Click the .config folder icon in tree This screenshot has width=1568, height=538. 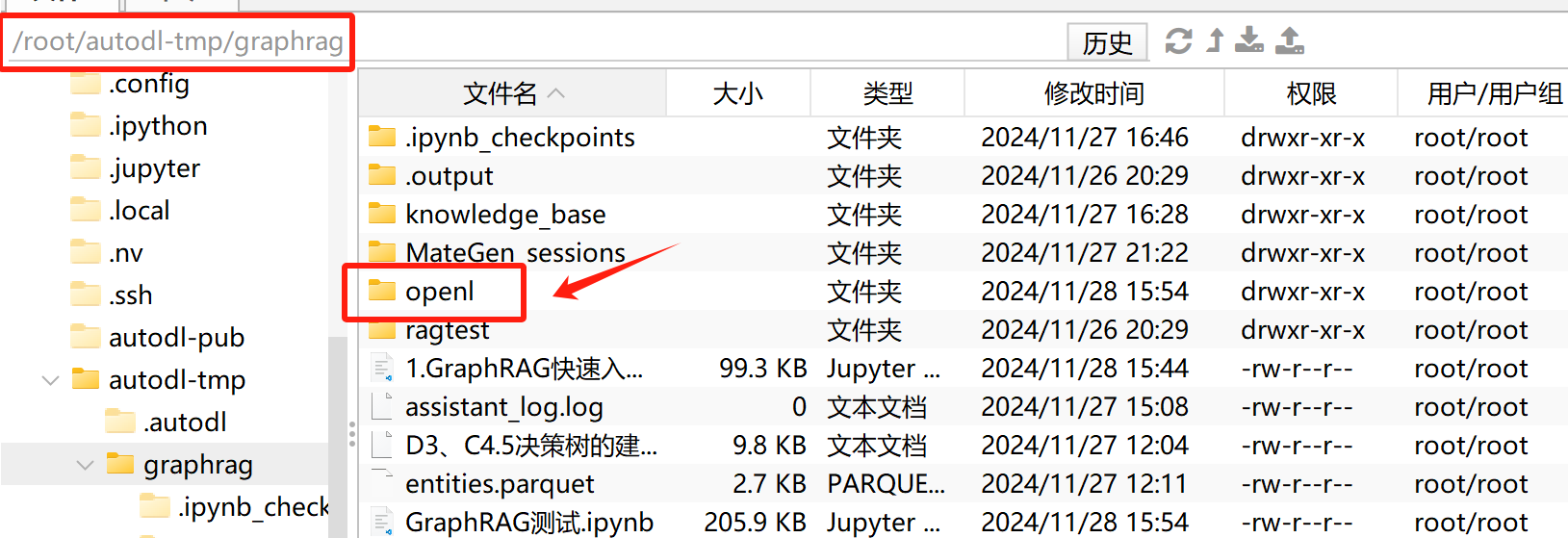[86, 83]
